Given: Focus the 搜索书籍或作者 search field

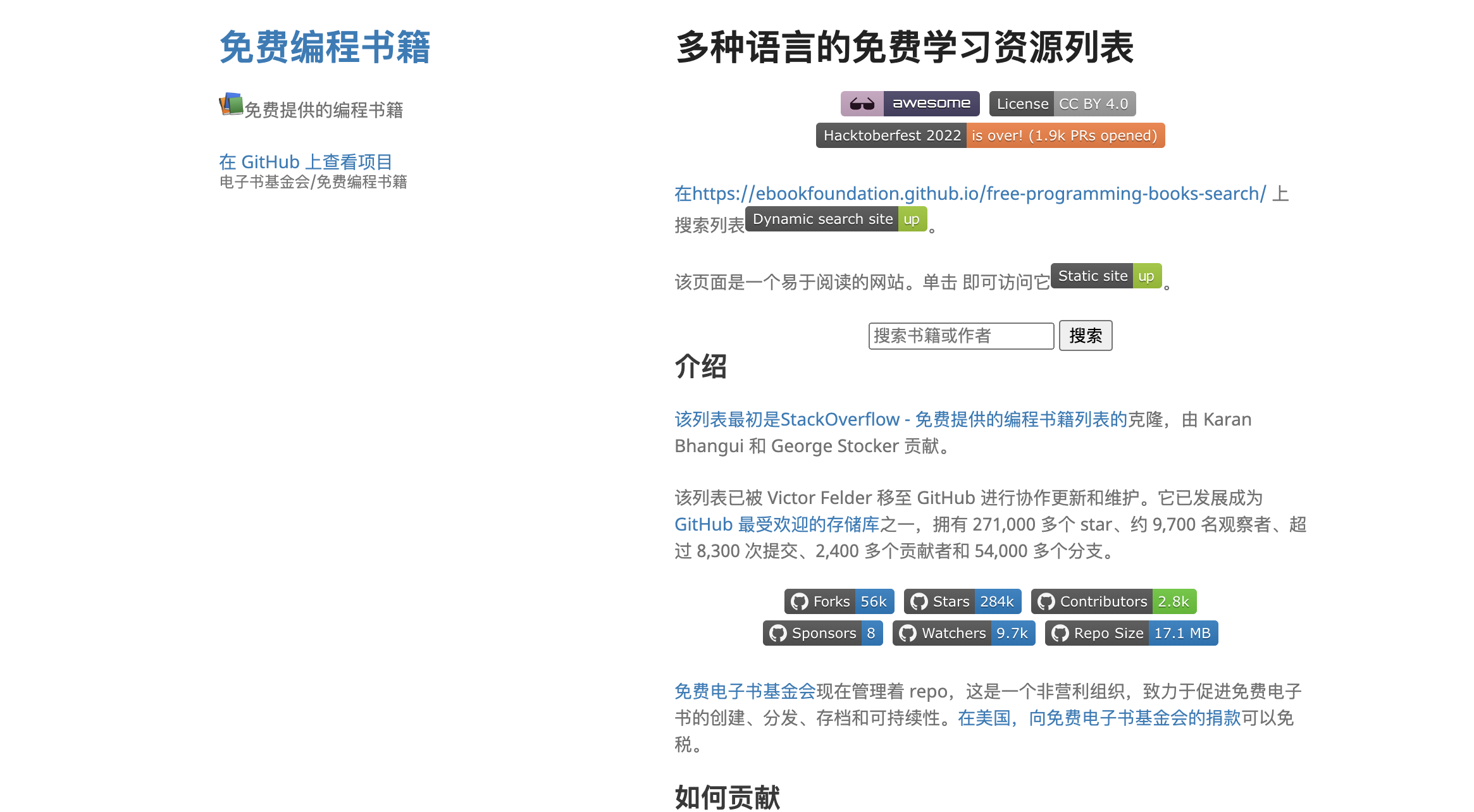Looking at the screenshot, I should point(961,336).
